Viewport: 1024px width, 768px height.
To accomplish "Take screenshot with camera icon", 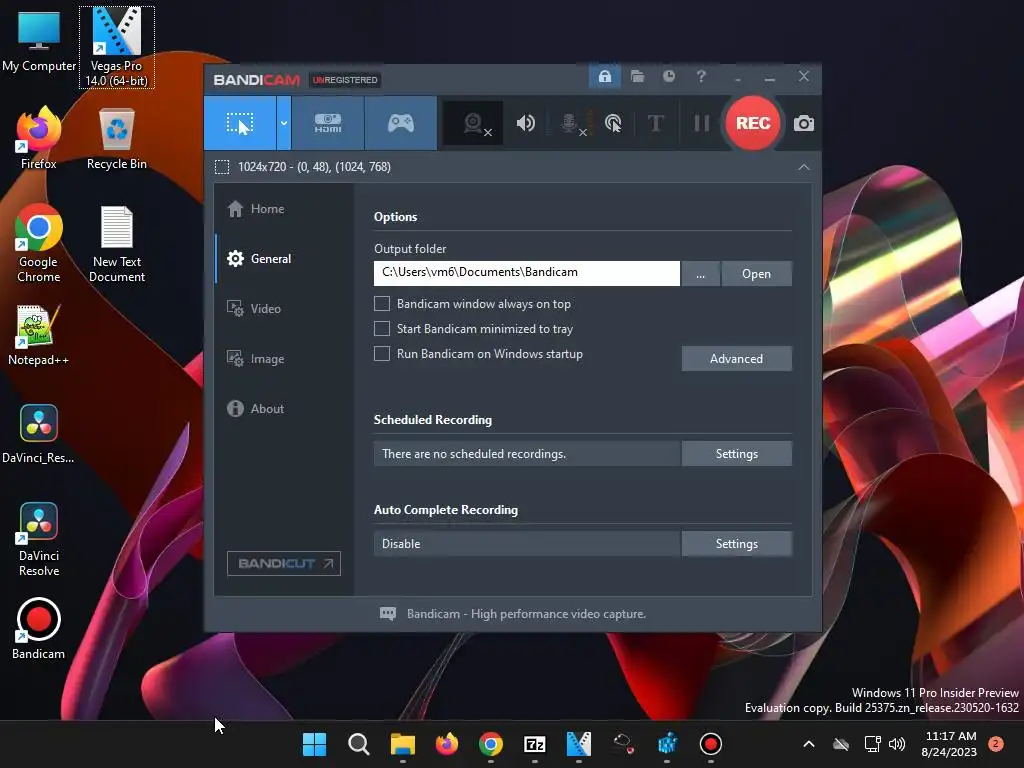I will pyautogui.click(x=803, y=123).
